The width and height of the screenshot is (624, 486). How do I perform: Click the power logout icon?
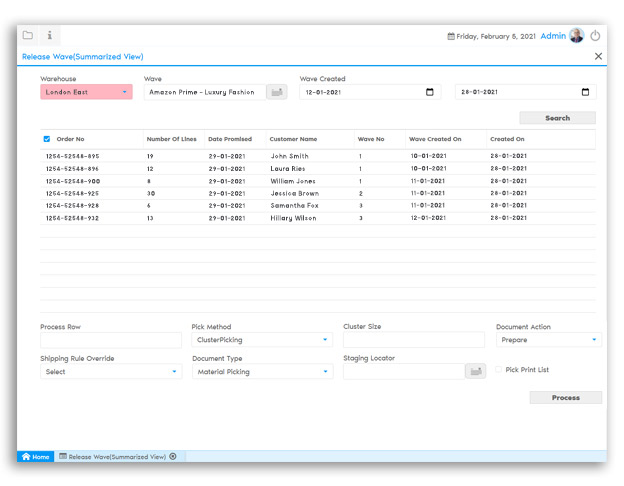[596, 35]
